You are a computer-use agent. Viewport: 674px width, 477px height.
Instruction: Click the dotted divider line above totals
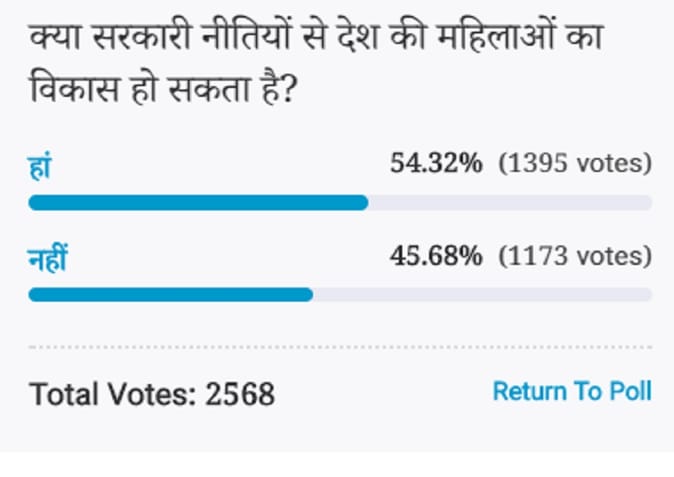pos(340,347)
